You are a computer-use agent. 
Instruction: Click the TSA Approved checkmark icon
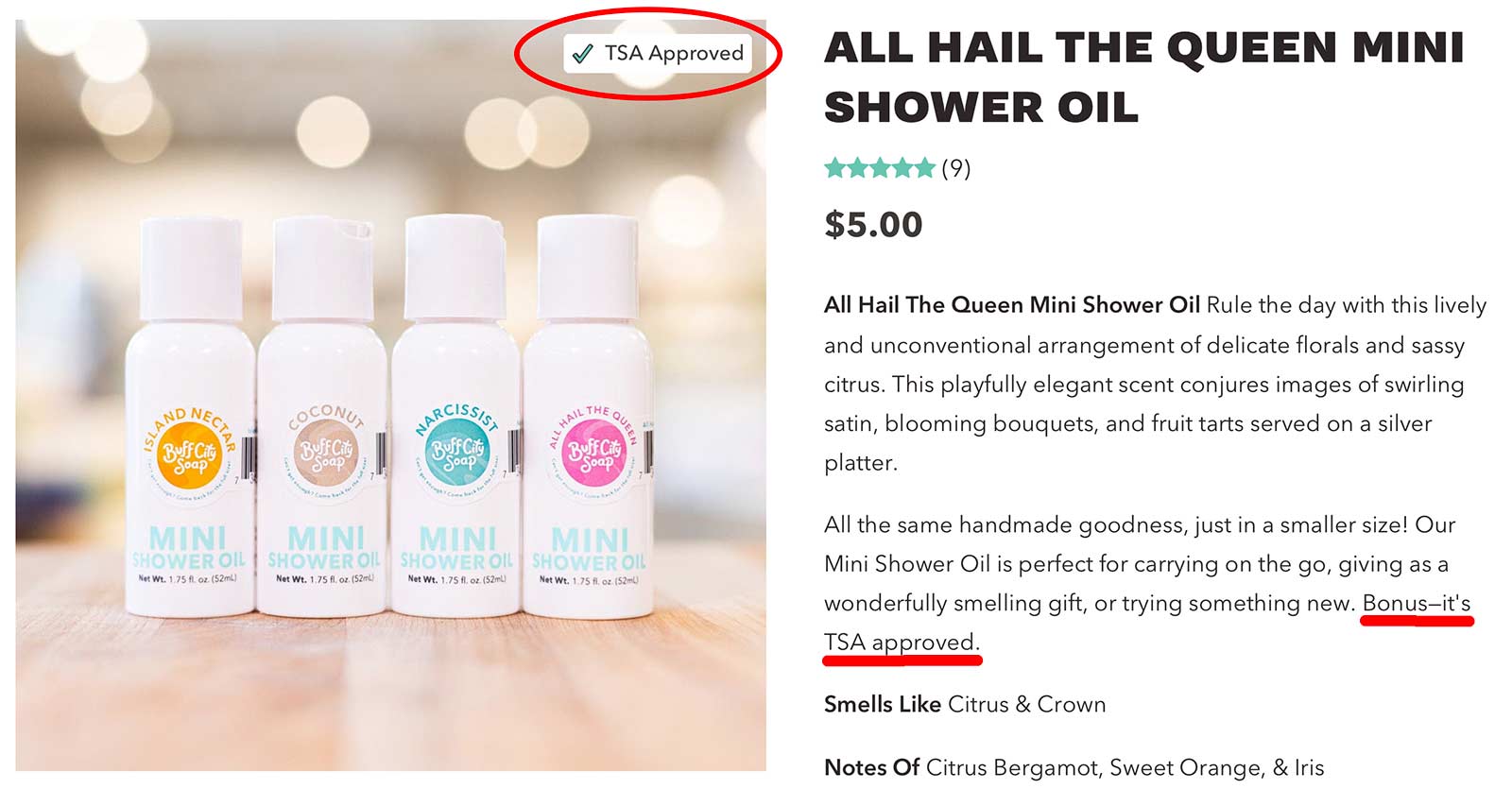[583, 53]
